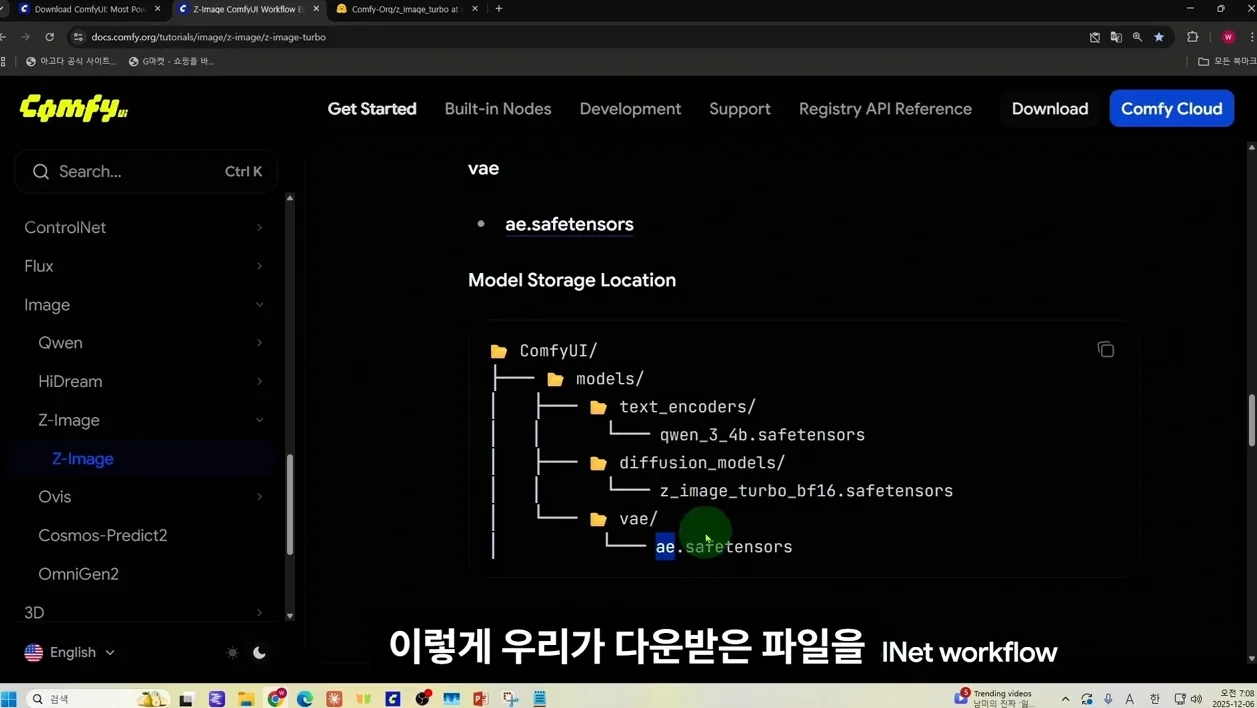
Task: Open PowerPoint from the taskbar
Action: point(481,698)
